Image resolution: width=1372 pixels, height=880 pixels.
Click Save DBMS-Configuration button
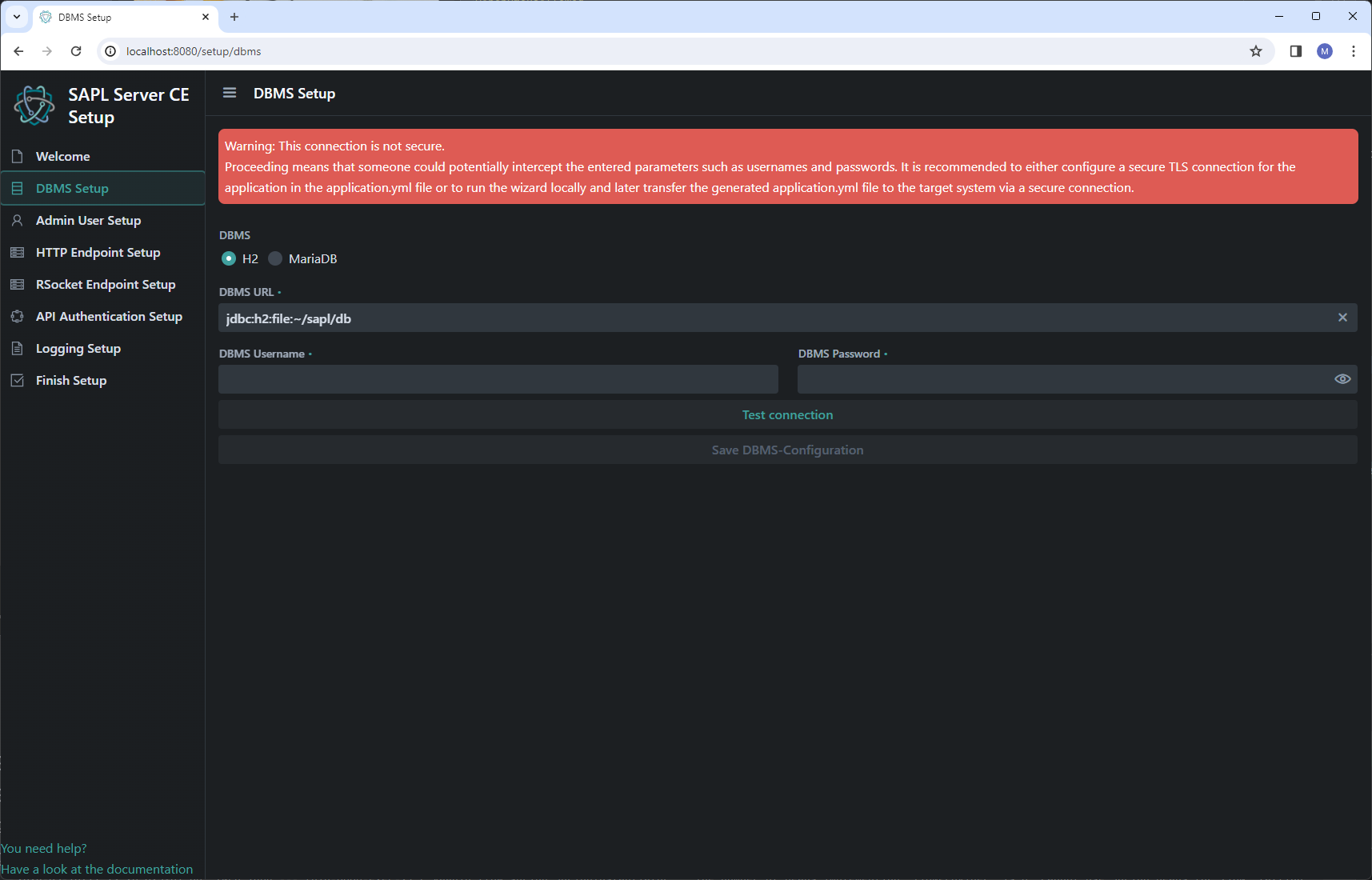[788, 450]
